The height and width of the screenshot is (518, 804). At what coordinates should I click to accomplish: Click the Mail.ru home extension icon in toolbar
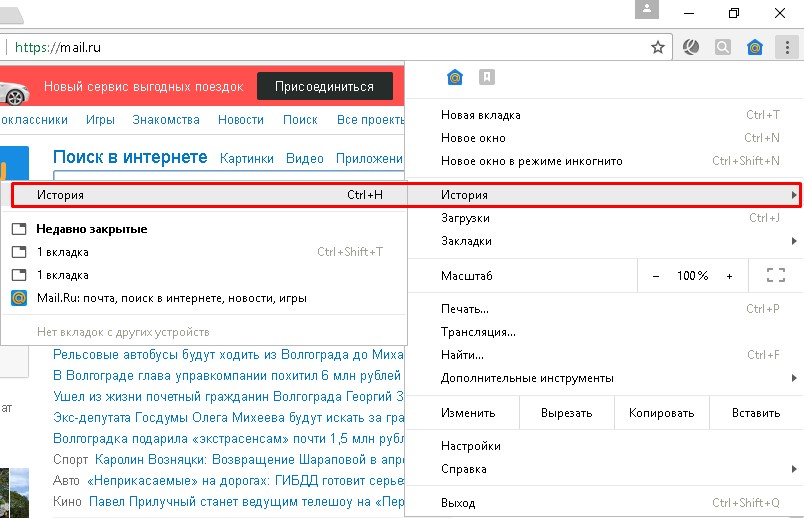pos(755,47)
